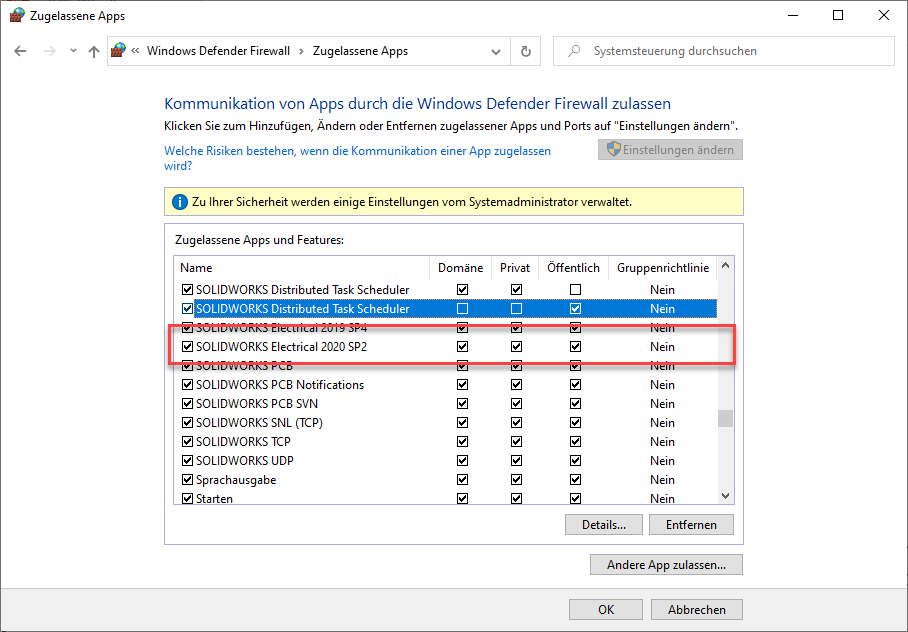
Task: Click the double chevron before Windows Defender Firewall
Action: click(135, 51)
